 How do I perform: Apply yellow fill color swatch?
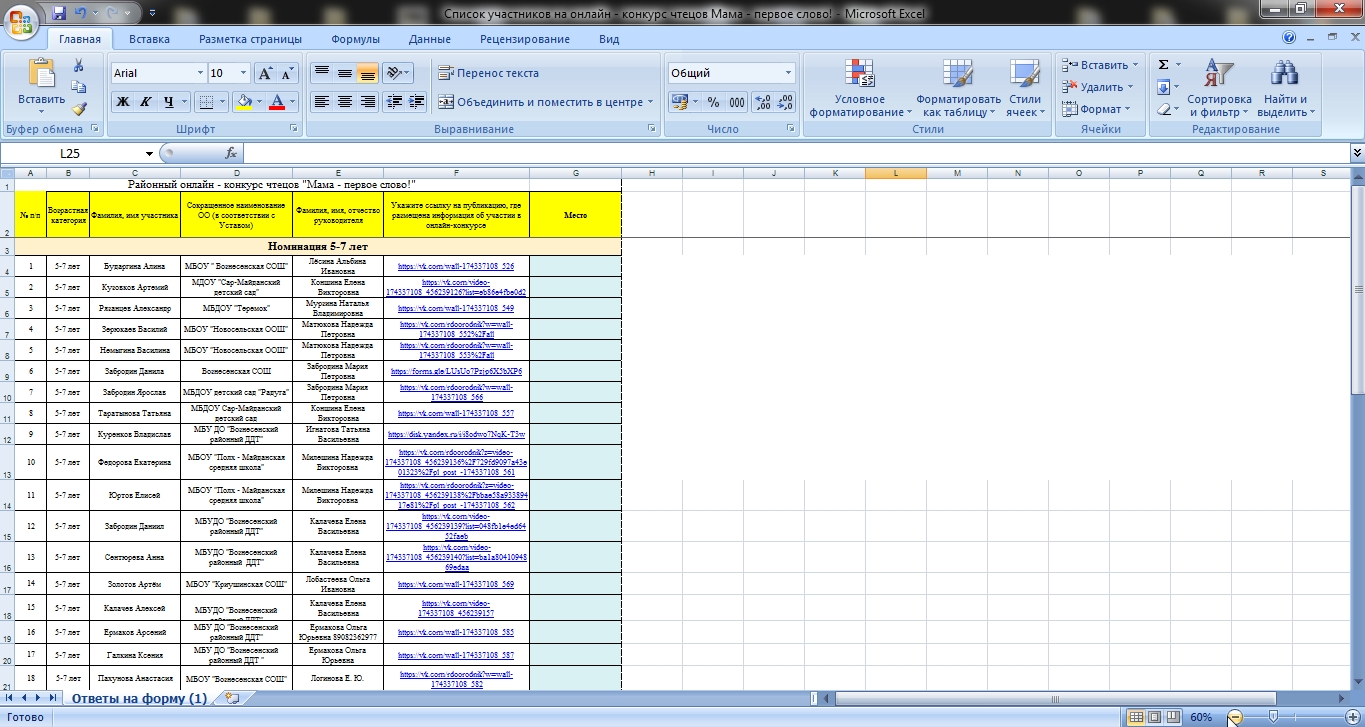[x=242, y=101]
